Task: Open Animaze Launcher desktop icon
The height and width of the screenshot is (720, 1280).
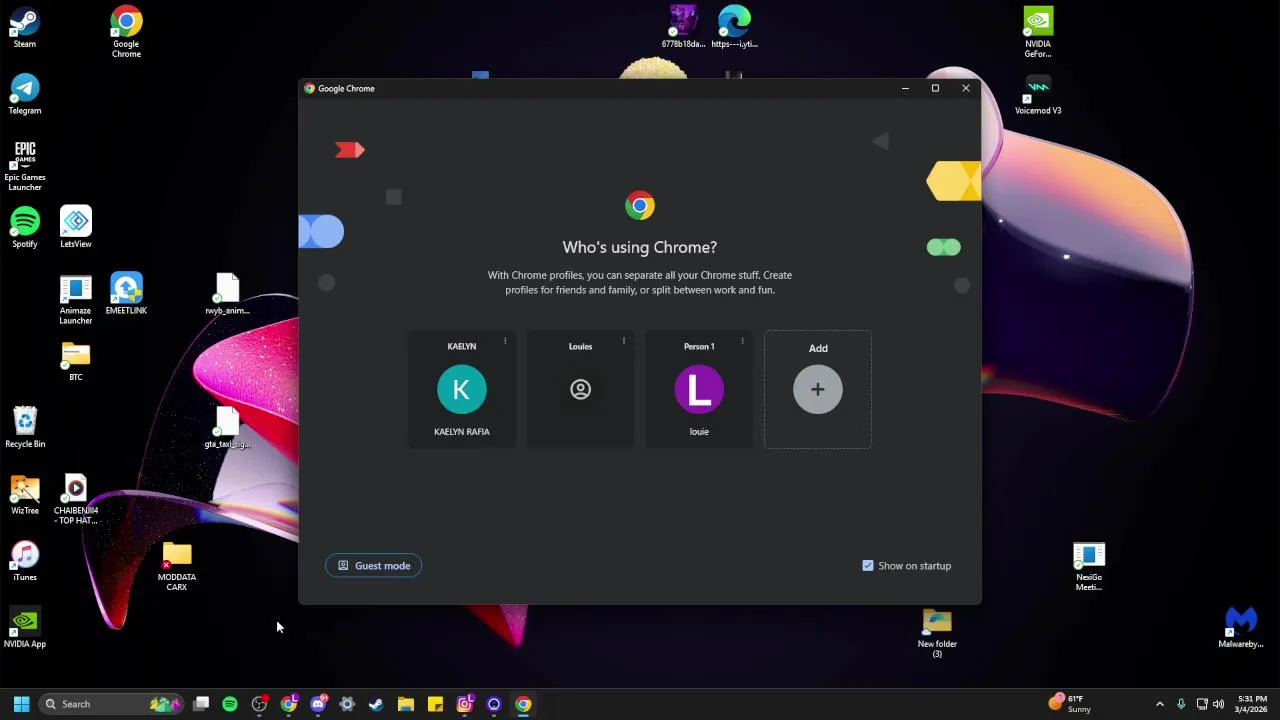Action: 76,299
